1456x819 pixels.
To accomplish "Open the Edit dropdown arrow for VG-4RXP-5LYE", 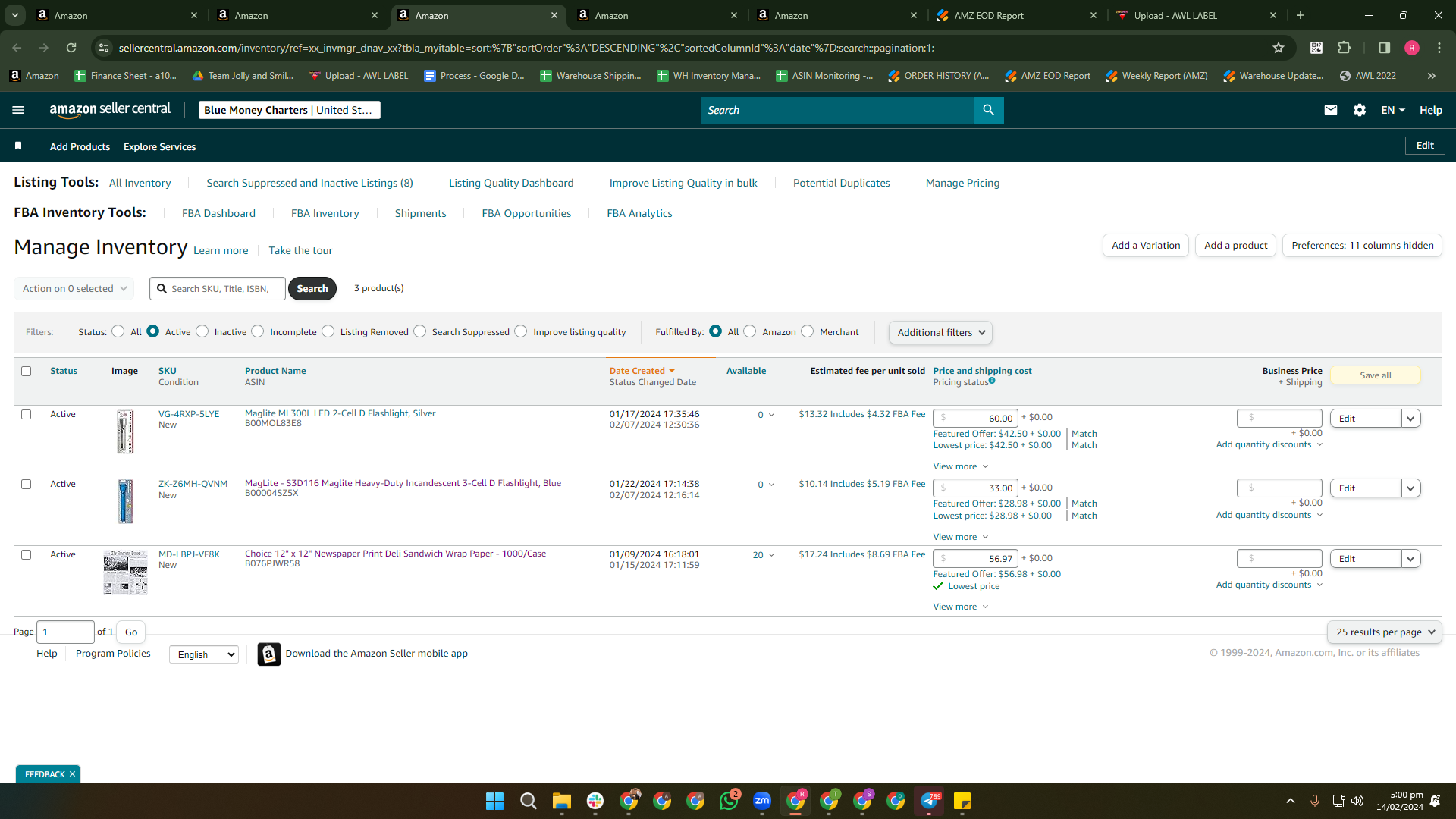I will click(1410, 419).
